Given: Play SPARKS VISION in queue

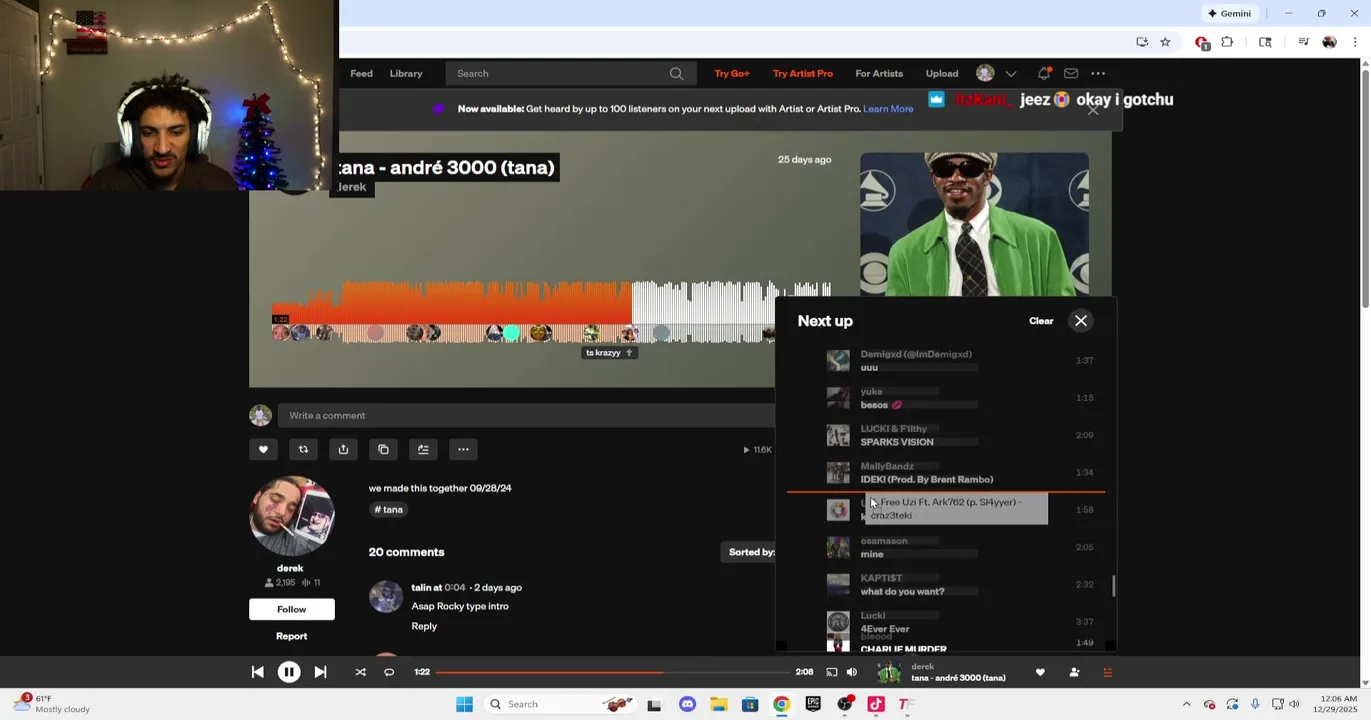Looking at the screenshot, I should pos(897,442).
